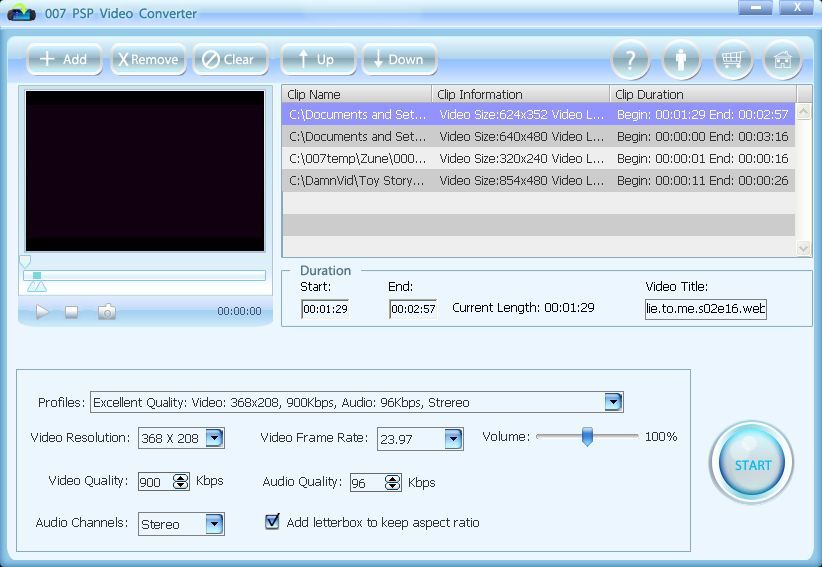Clear the clip list
The width and height of the screenshot is (822, 567).
[229, 59]
